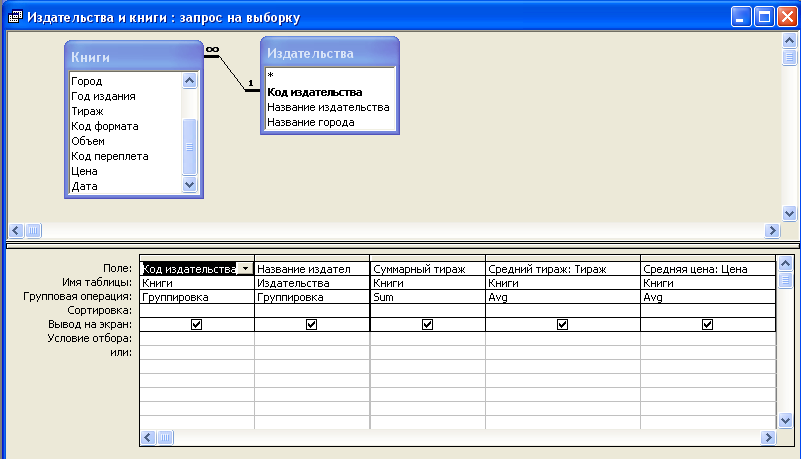The width and height of the screenshot is (801, 459).
Task: Click the Книги field list scrollbar thumb
Action: pos(190,147)
